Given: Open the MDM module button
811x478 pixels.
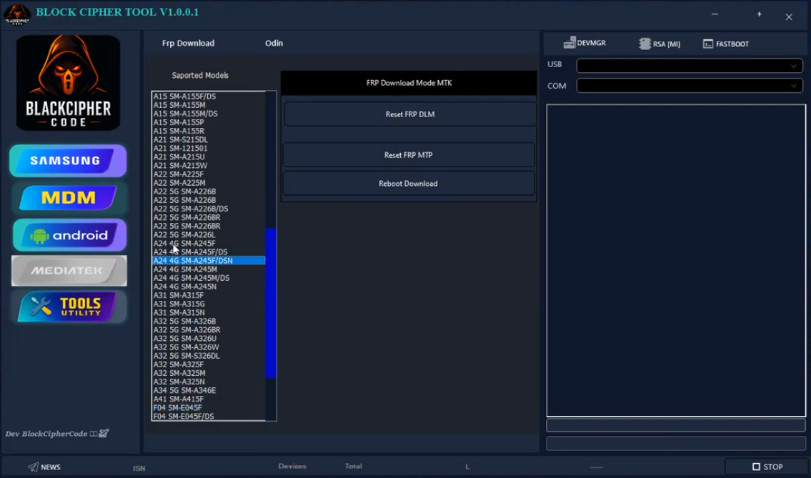Looking at the screenshot, I should coord(68,198).
